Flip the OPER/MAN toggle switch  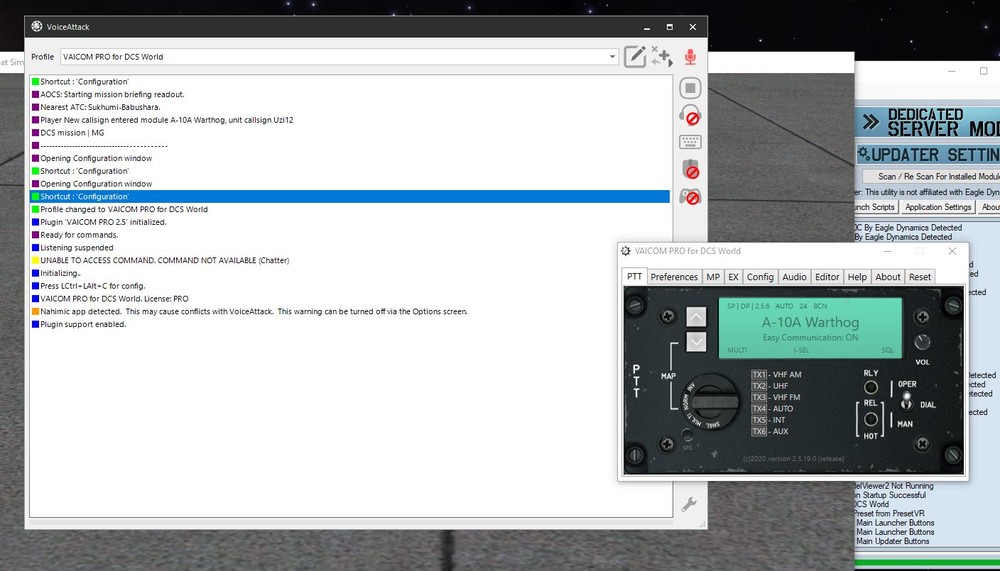point(906,402)
